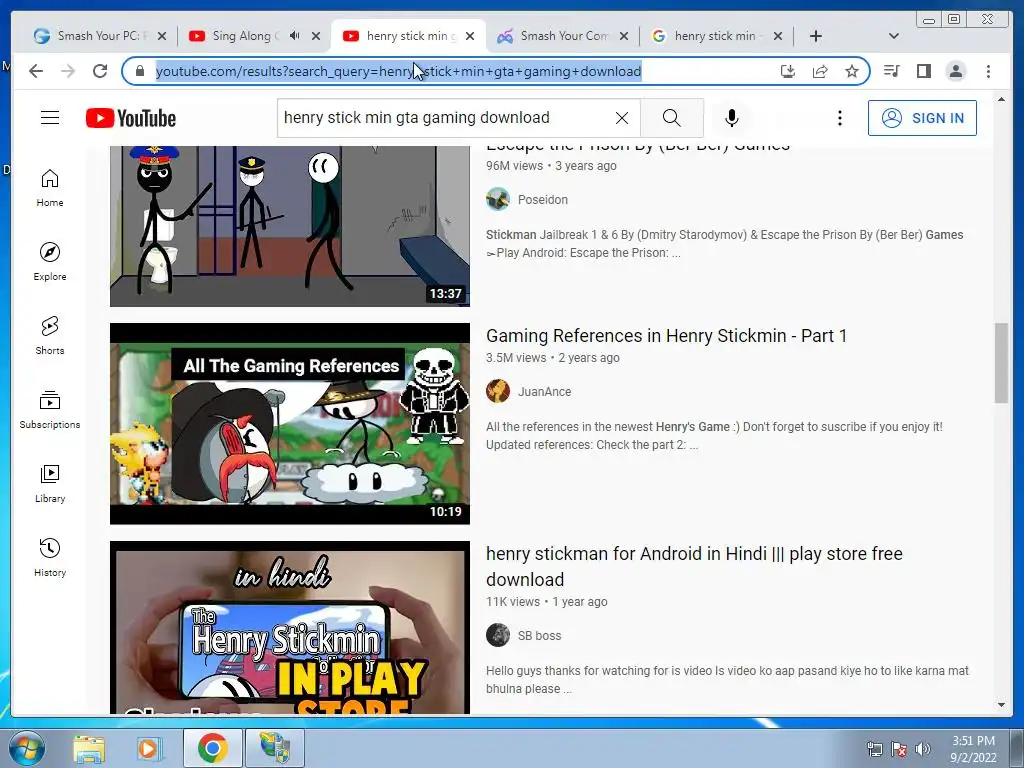Visit the SB boss channel name
Screen dimensions: 1024x768
539,635
